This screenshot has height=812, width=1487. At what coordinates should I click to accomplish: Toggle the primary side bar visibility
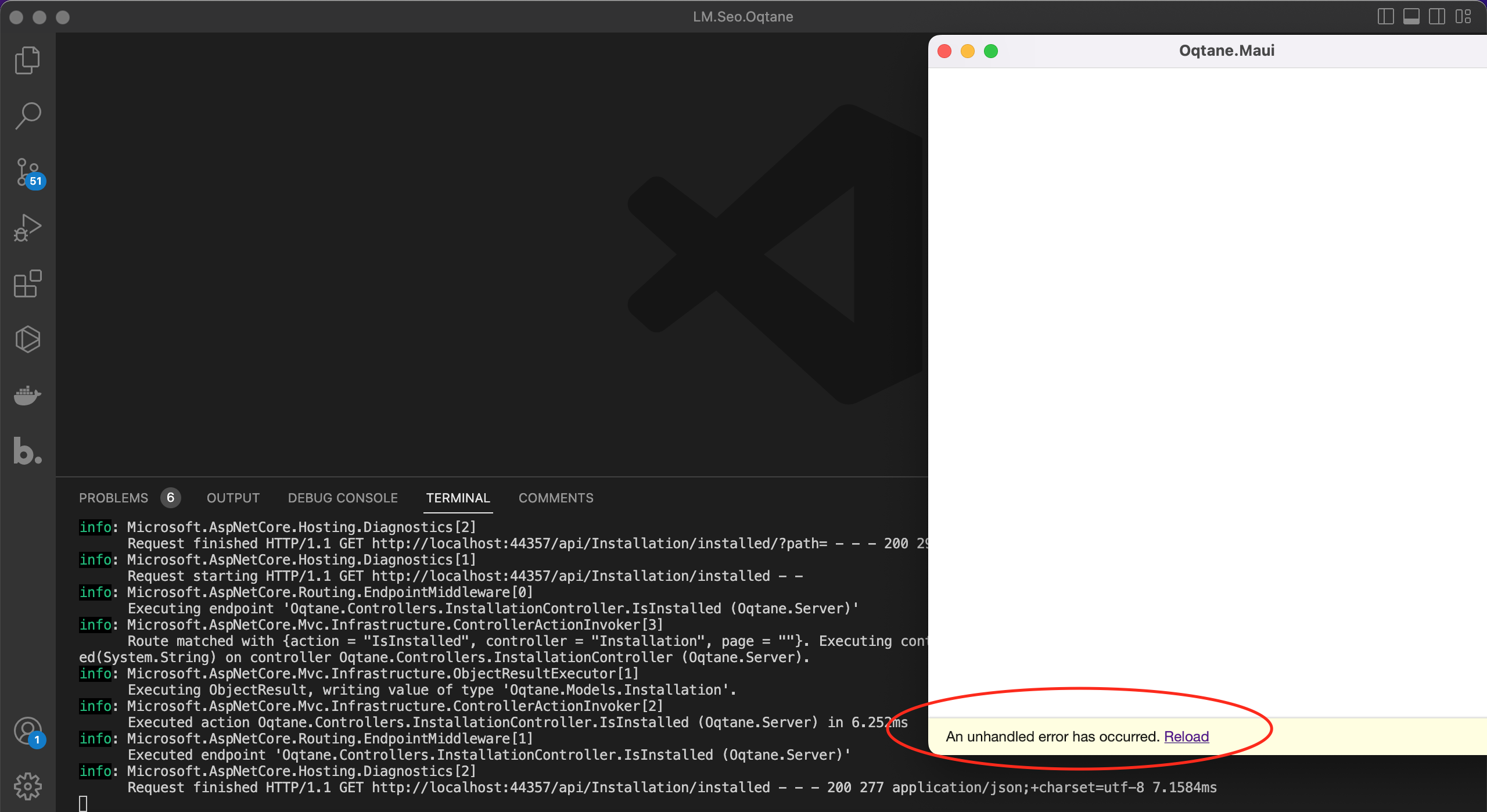pyautogui.click(x=1385, y=16)
